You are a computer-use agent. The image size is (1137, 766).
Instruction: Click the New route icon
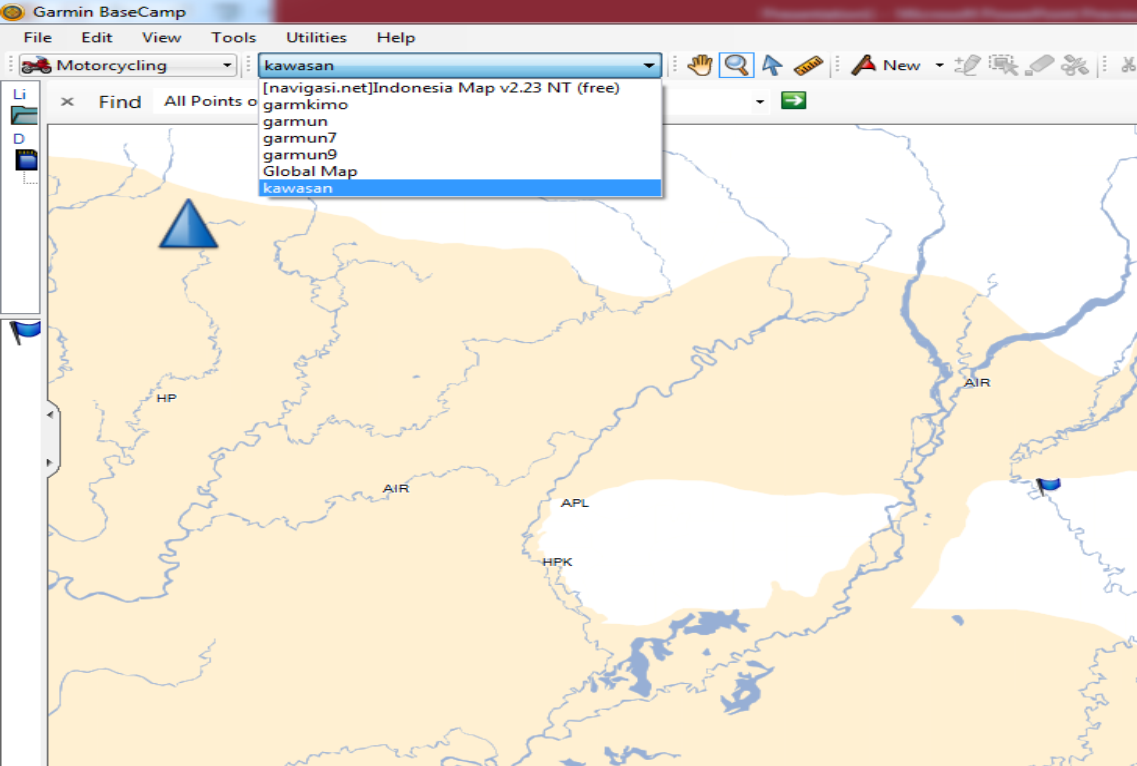tap(863, 65)
